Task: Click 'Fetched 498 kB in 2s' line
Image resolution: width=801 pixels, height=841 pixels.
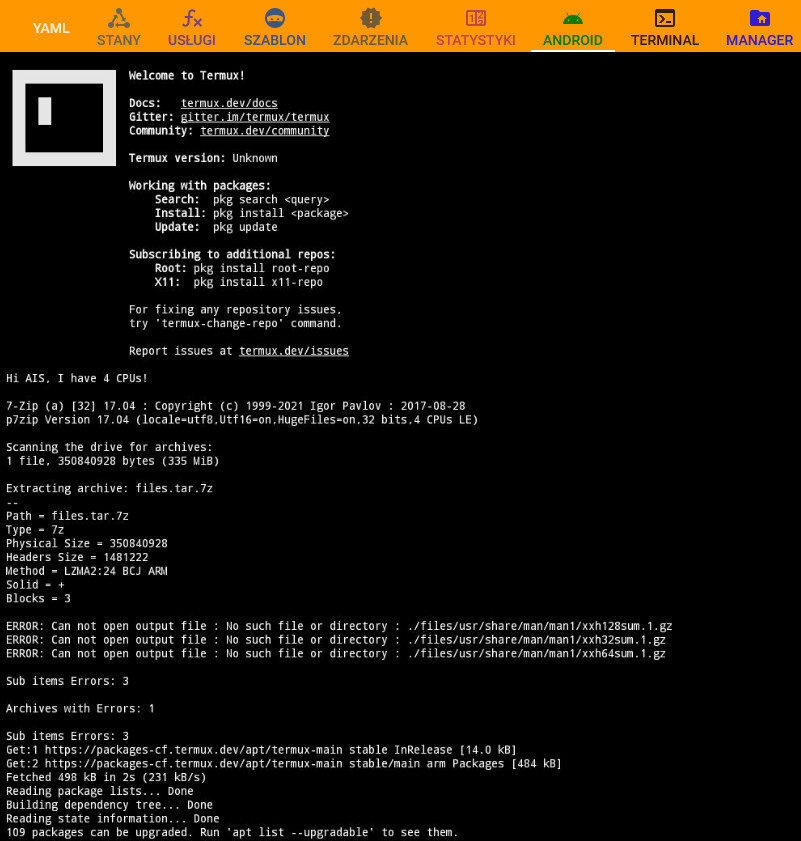Action: [x=106, y=777]
